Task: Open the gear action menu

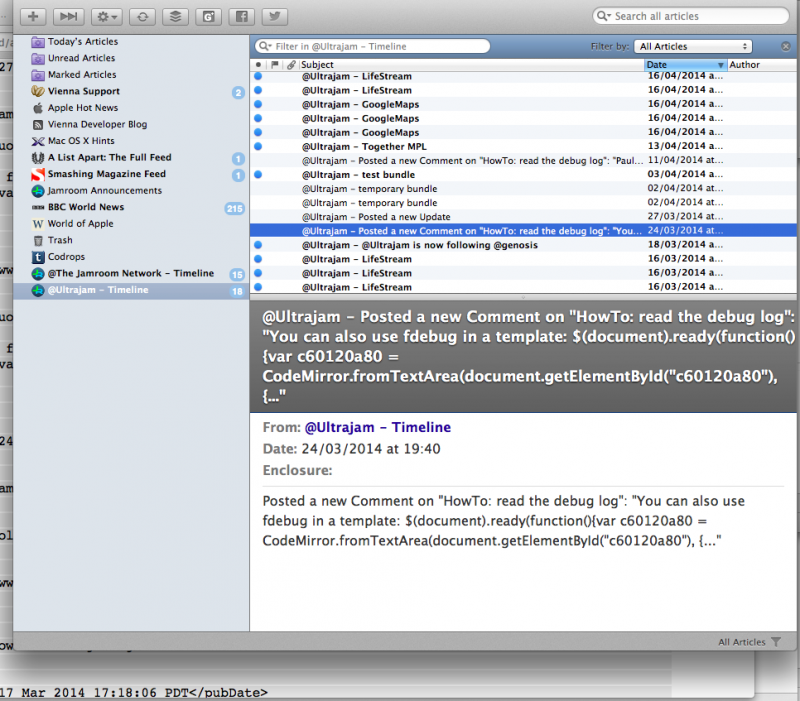Action: pyautogui.click(x=105, y=17)
